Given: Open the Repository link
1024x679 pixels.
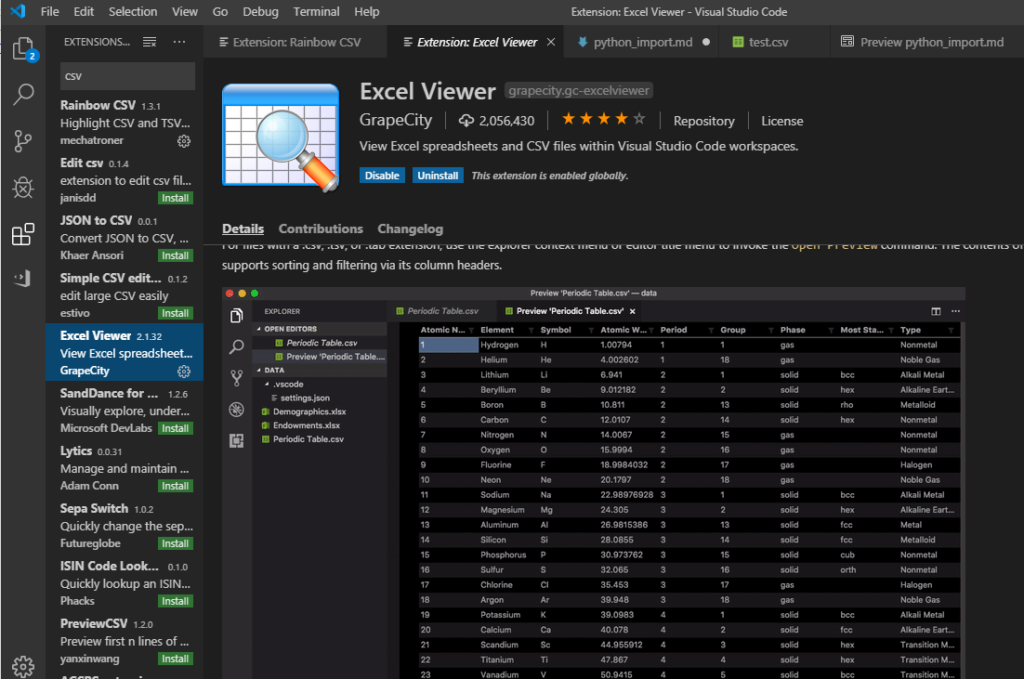Looking at the screenshot, I should (x=704, y=121).
